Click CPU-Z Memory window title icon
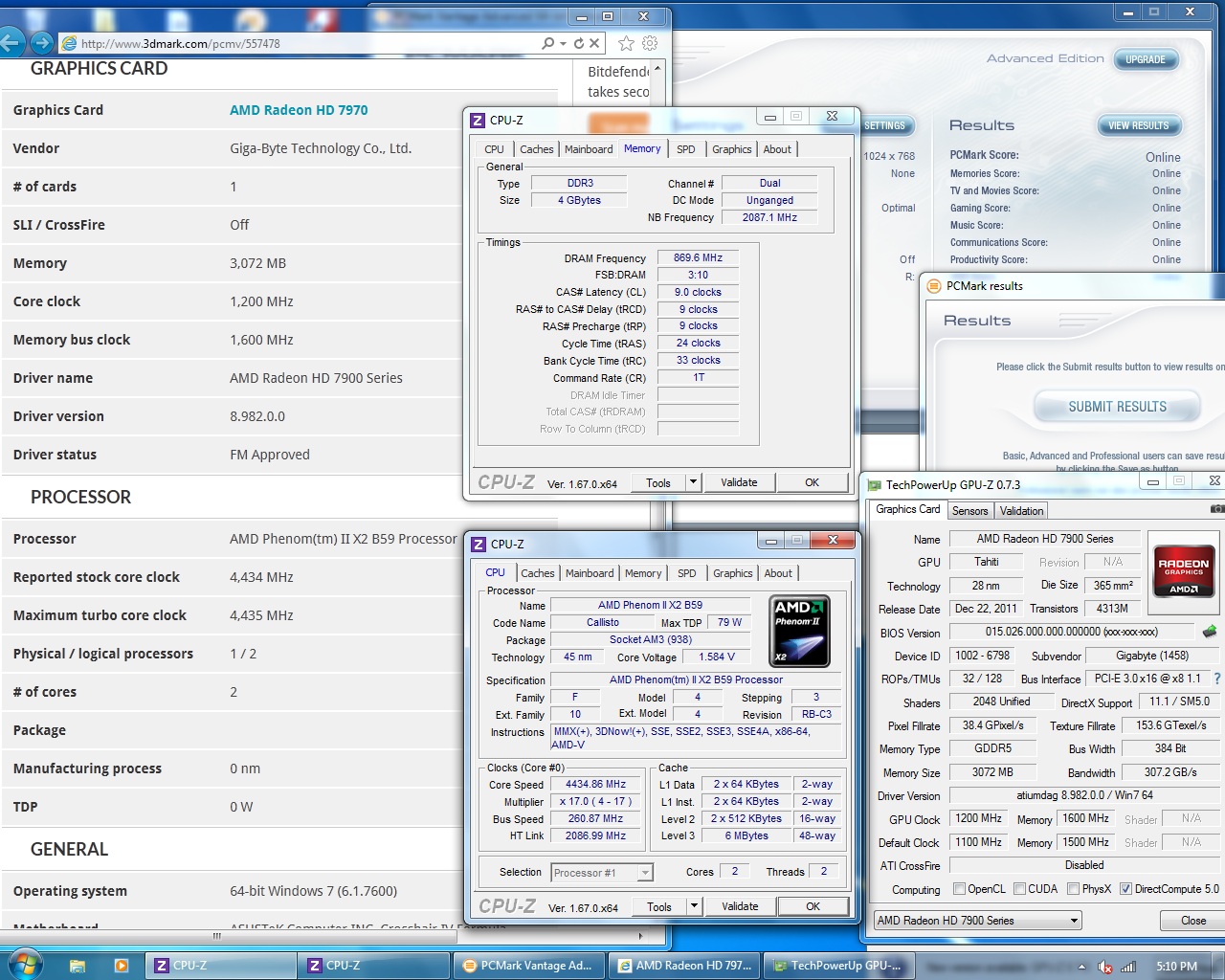The width and height of the screenshot is (1225, 980). click(478, 120)
